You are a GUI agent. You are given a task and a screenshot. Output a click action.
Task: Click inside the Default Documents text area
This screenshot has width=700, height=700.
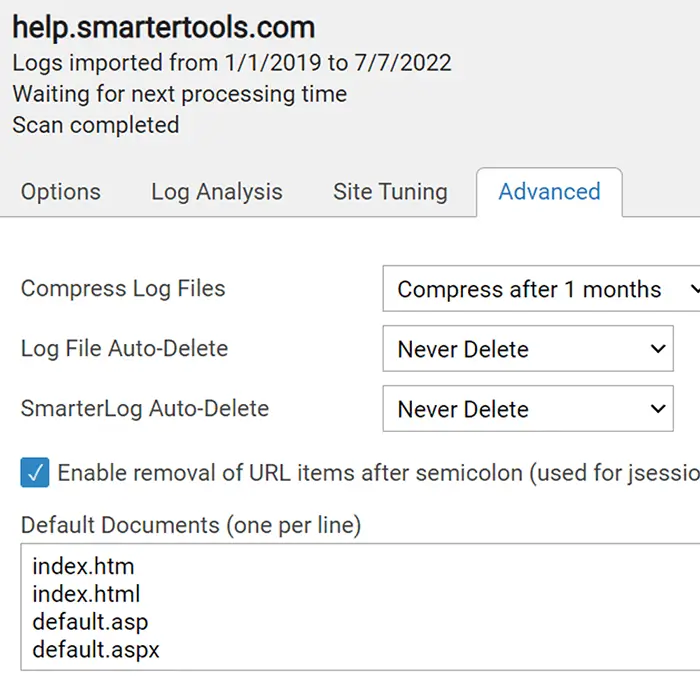coord(360,607)
